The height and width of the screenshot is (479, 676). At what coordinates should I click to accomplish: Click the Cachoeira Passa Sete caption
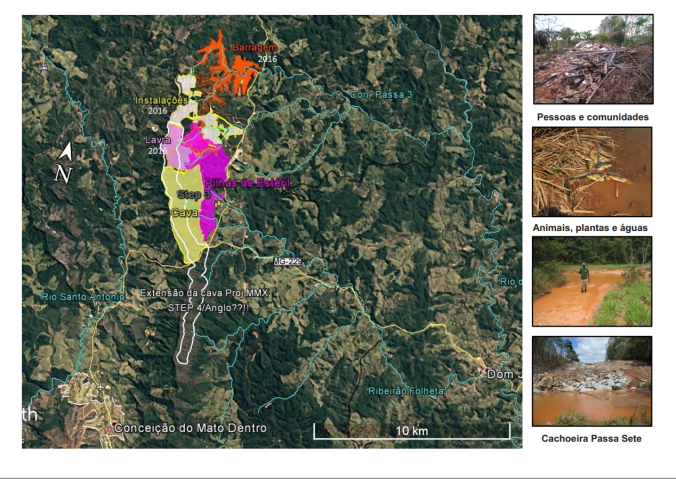592,438
